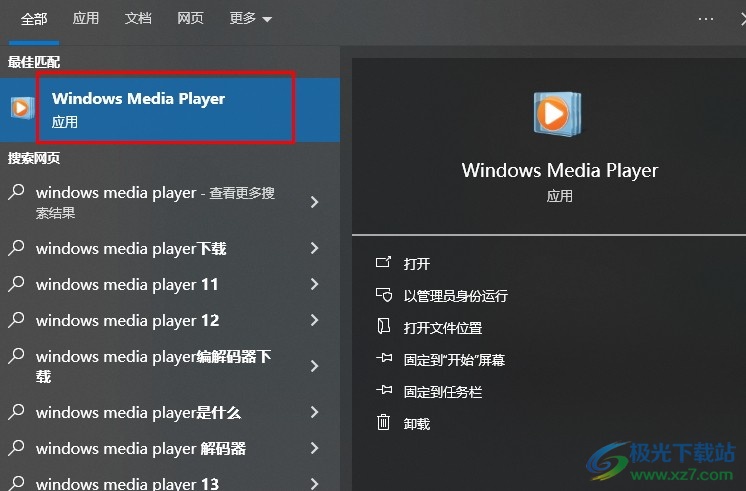
Task: Open the 更多 dropdown
Action: (250, 18)
